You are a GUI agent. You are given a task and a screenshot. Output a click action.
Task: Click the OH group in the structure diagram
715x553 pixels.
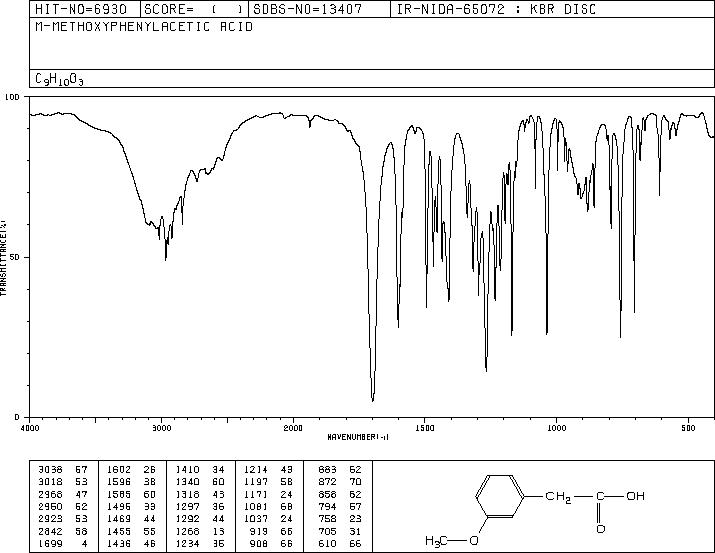(x=636, y=496)
